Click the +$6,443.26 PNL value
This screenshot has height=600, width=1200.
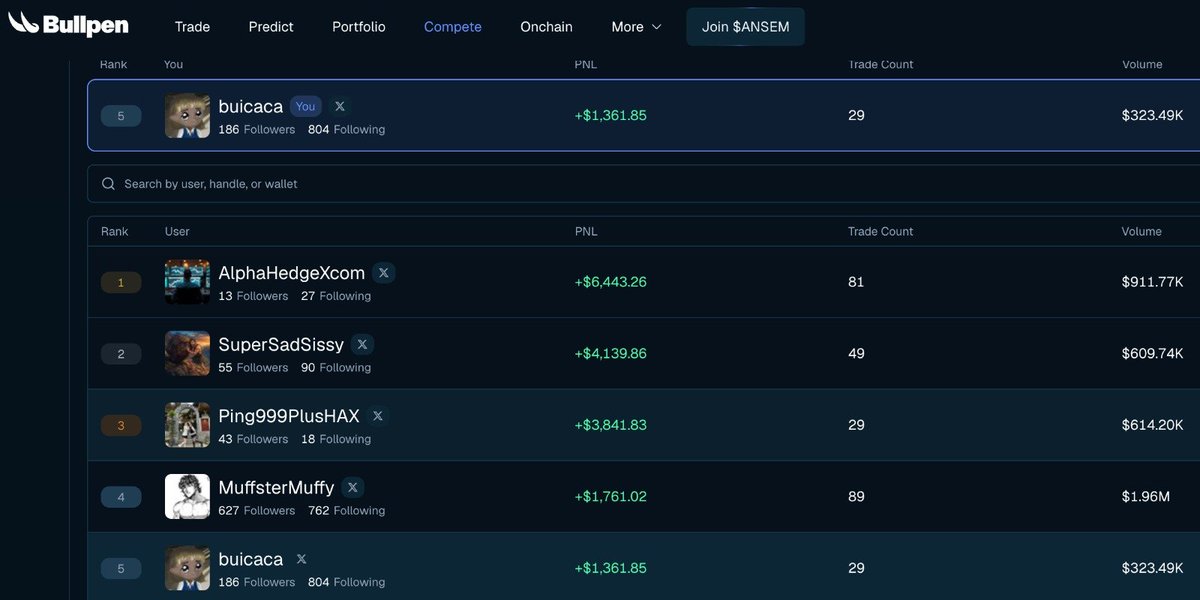(x=610, y=282)
